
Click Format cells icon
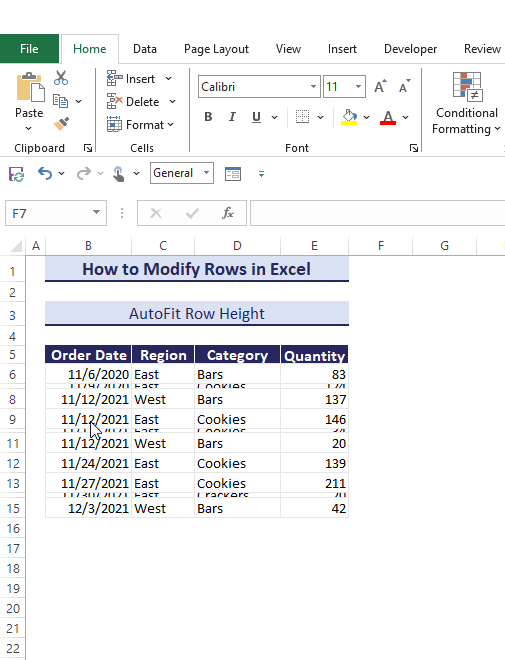click(x=114, y=125)
